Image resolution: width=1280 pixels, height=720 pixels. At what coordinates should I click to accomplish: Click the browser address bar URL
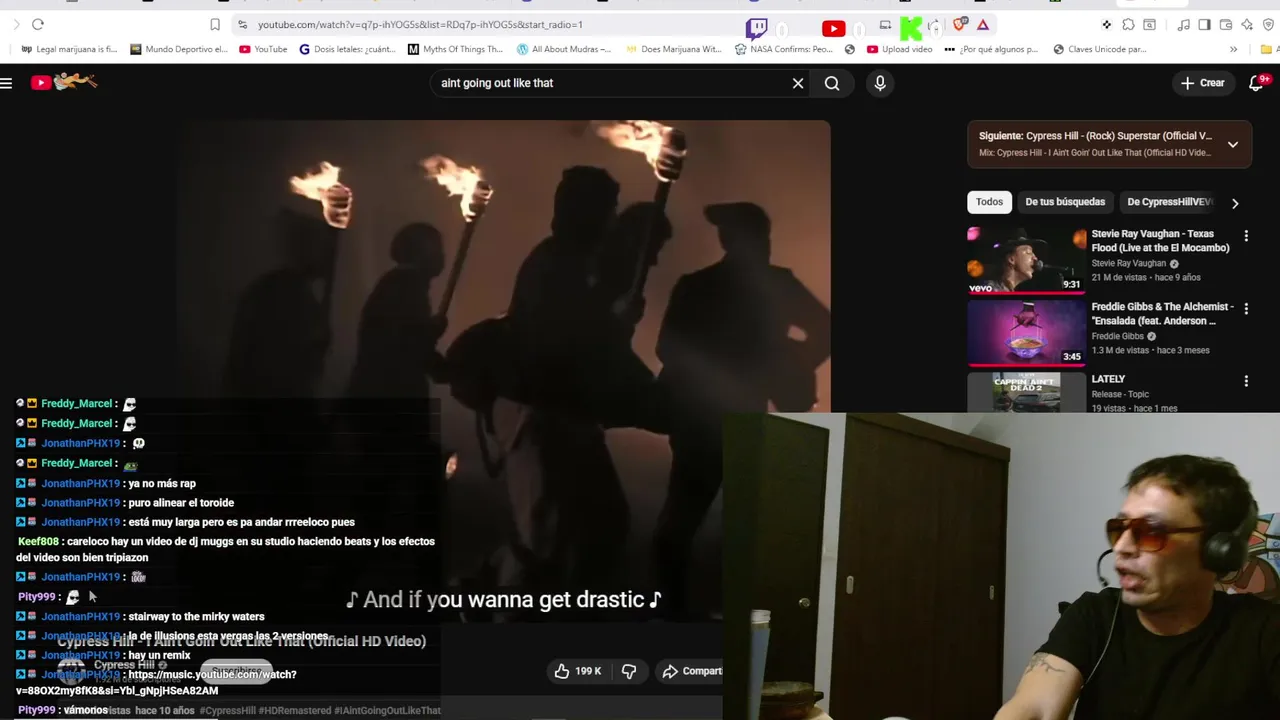[x=420, y=24]
